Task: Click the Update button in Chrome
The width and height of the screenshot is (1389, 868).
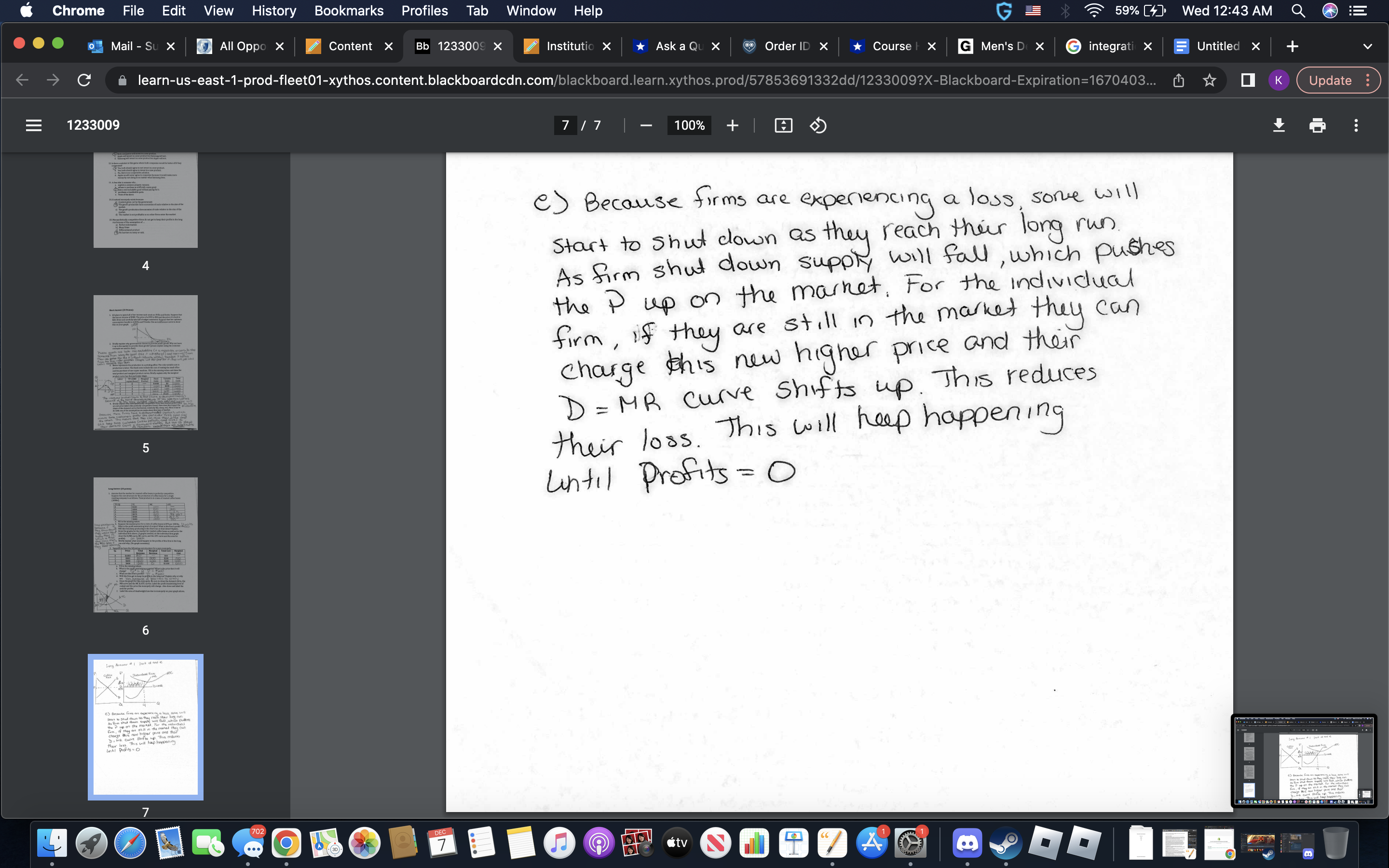Action: point(1331,81)
